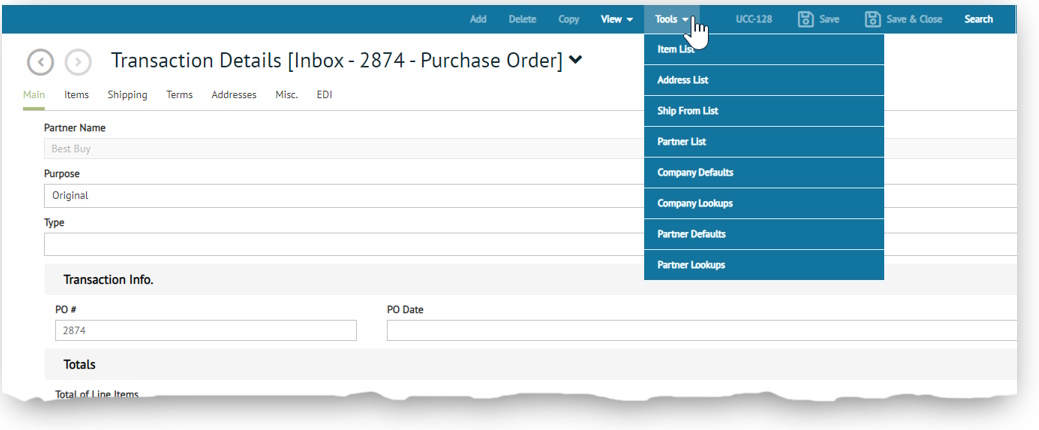The image size is (1039, 430).
Task: Open the View dropdown menu
Action: (616, 19)
